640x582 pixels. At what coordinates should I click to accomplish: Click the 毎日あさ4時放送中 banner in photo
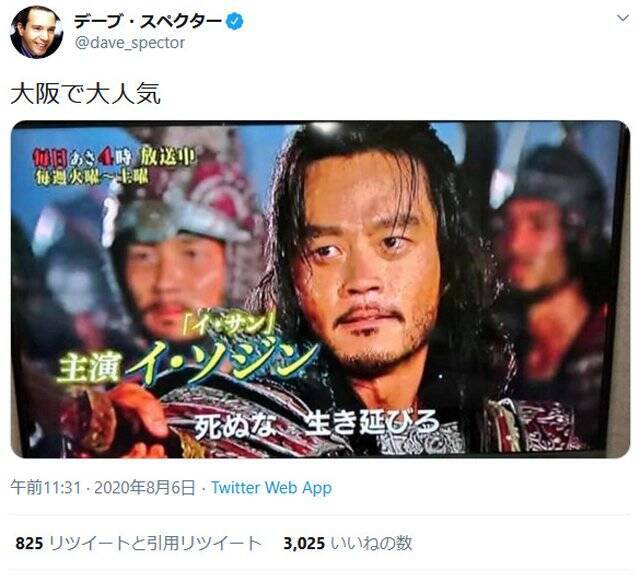click(113, 158)
